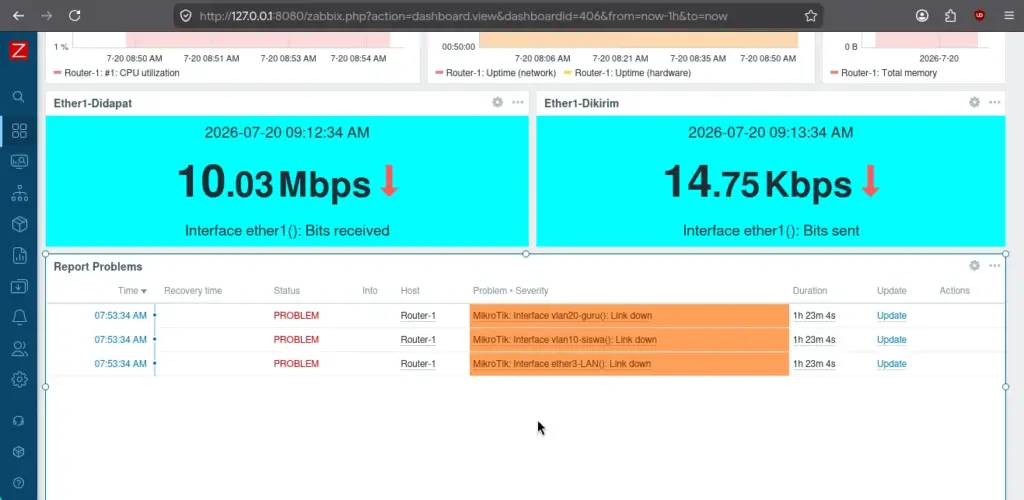Open the sidebar search icon
Viewport: 1024px width, 500px height.
[x=18, y=97]
